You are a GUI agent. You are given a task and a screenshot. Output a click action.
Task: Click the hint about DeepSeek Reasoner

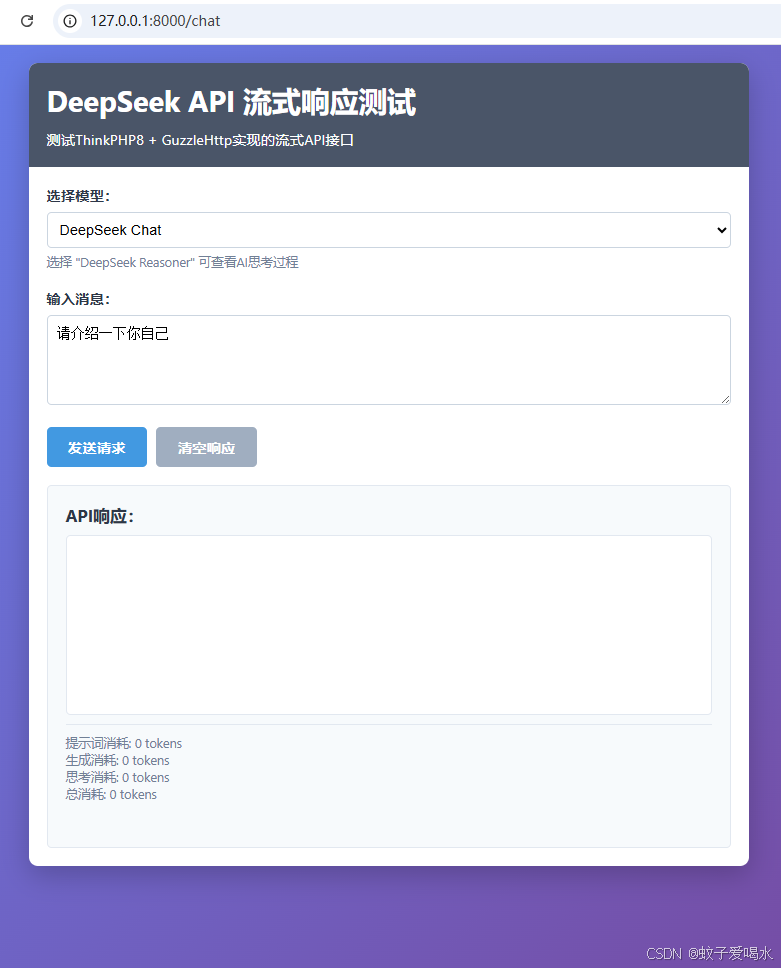pyautogui.click(x=172, y=262)
